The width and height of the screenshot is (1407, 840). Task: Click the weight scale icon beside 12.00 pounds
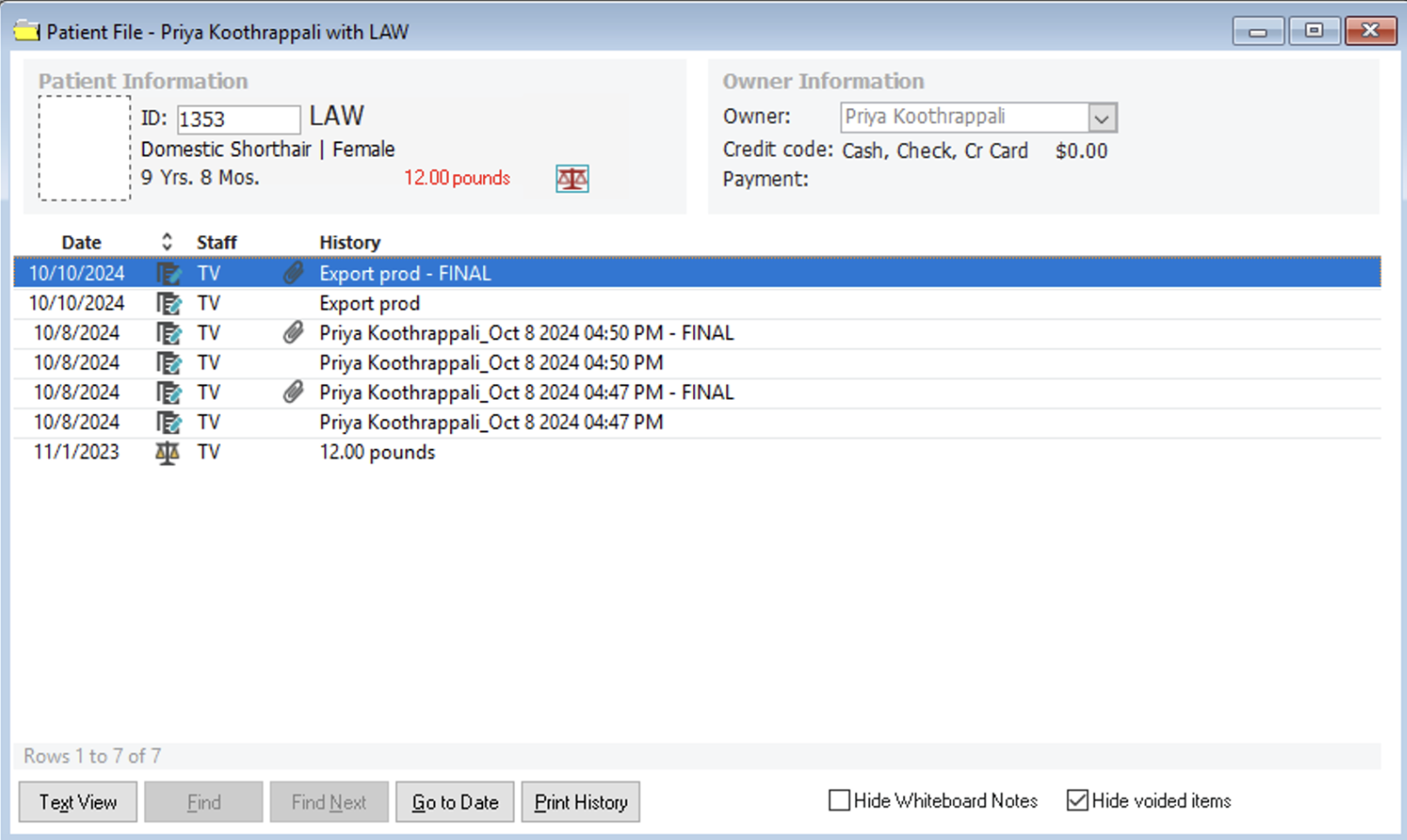572,179
